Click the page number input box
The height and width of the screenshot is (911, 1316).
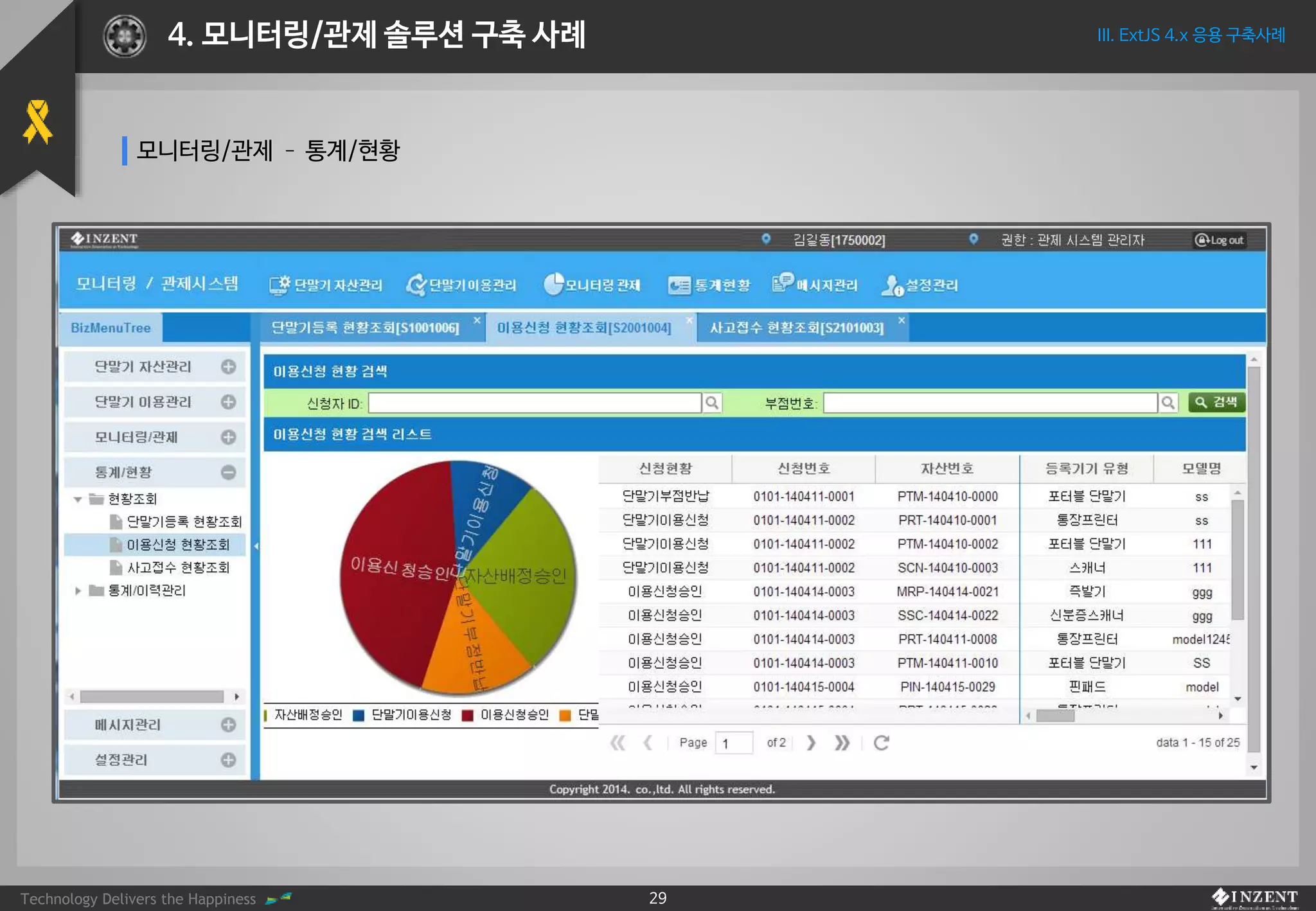pyautogui.click(x=734, y=743)
